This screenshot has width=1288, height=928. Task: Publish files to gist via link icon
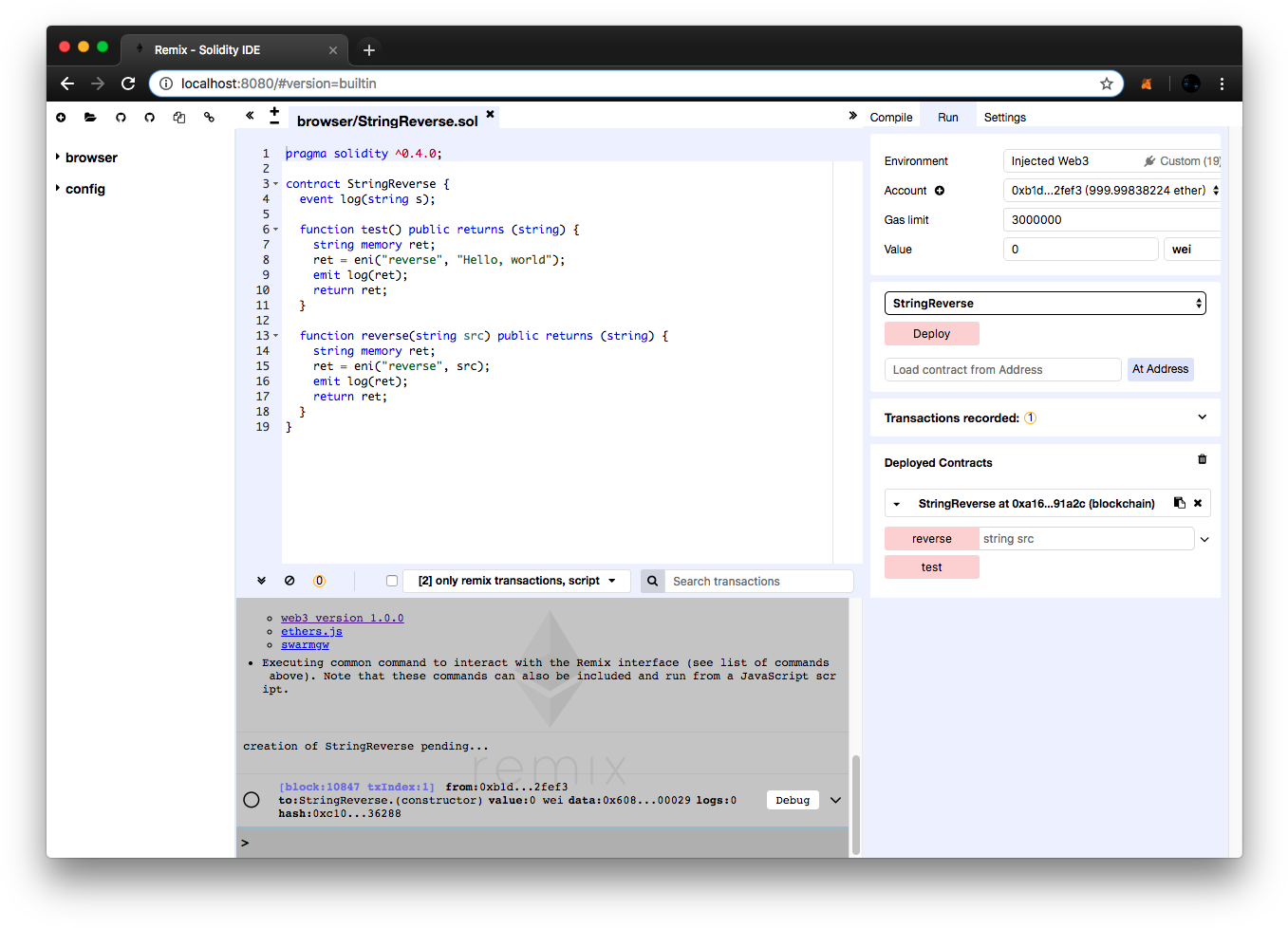(x=209, y=117)
